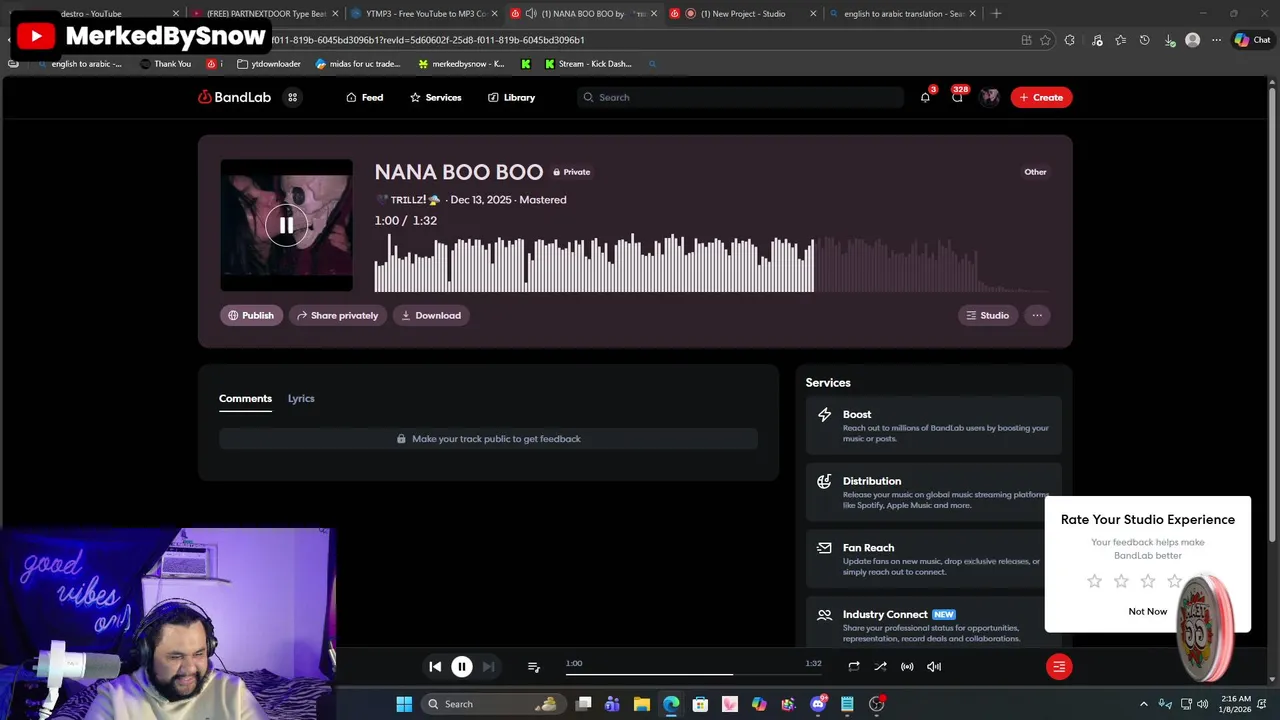
Task: Switch to the Comments tab
Action: click(245, 398)
